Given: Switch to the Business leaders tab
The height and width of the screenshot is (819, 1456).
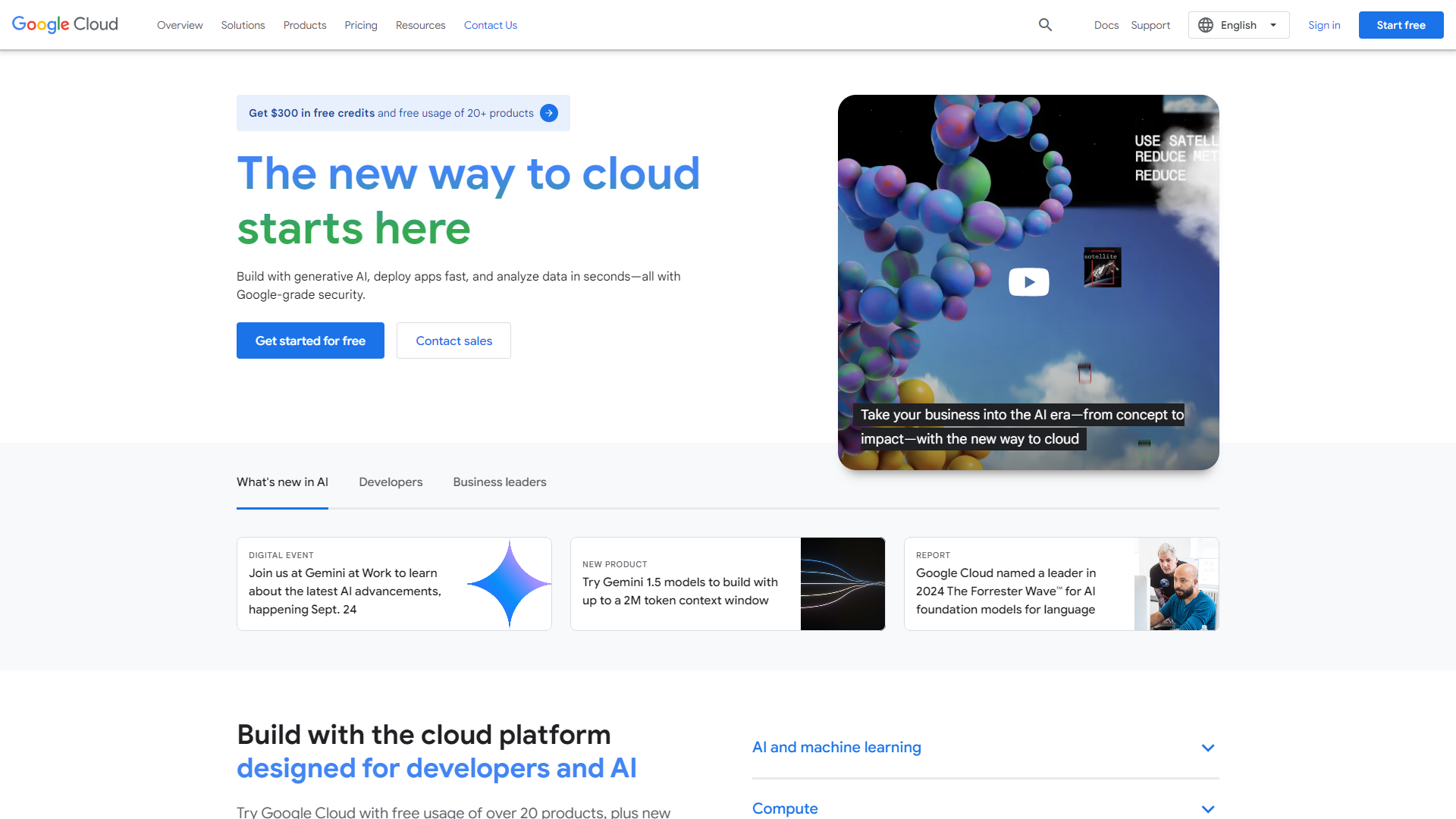Looking at the screenshot, I should click(x=500, y=482).
